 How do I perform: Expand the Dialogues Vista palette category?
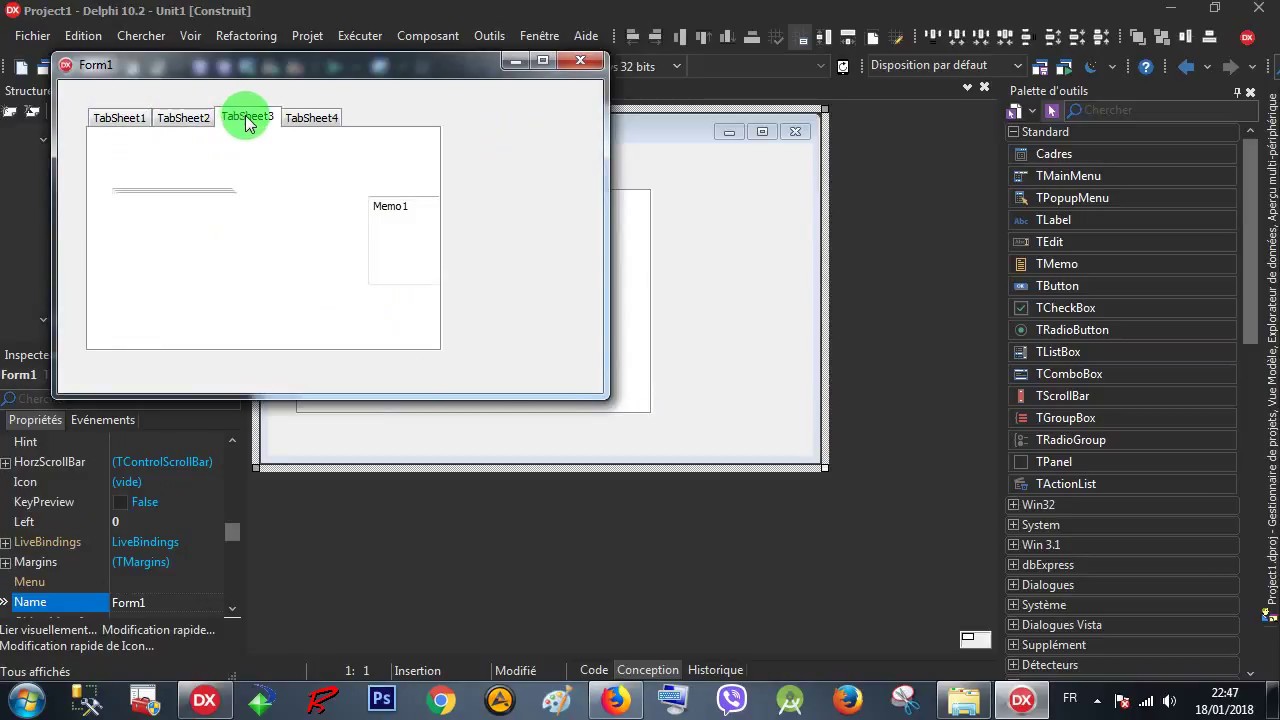coord(1013,625)
